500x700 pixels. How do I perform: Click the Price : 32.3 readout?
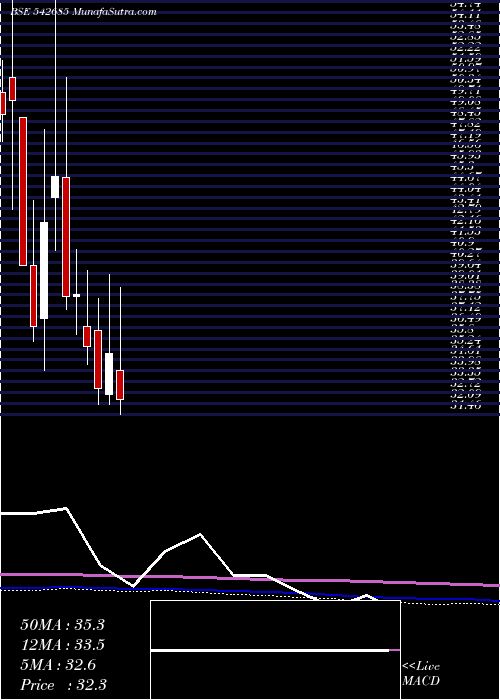63,685
